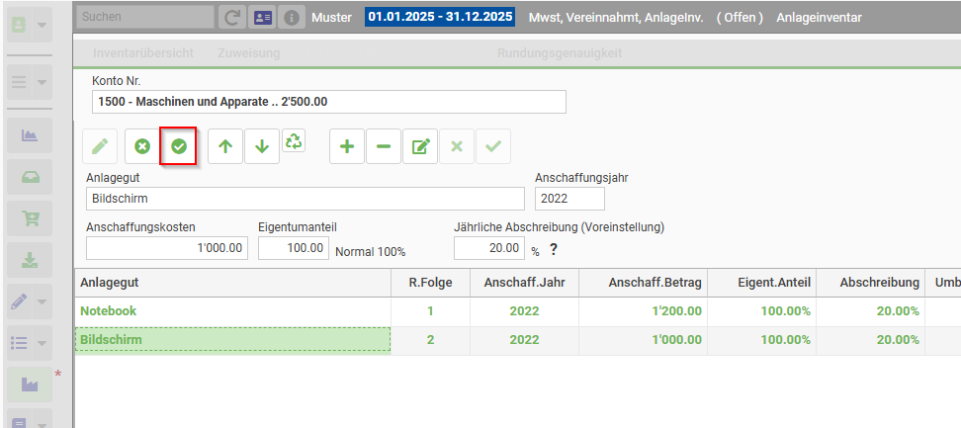Click the Anschaffungsjahr field showing 2022
961x428 pixels.
coord(570,199)
